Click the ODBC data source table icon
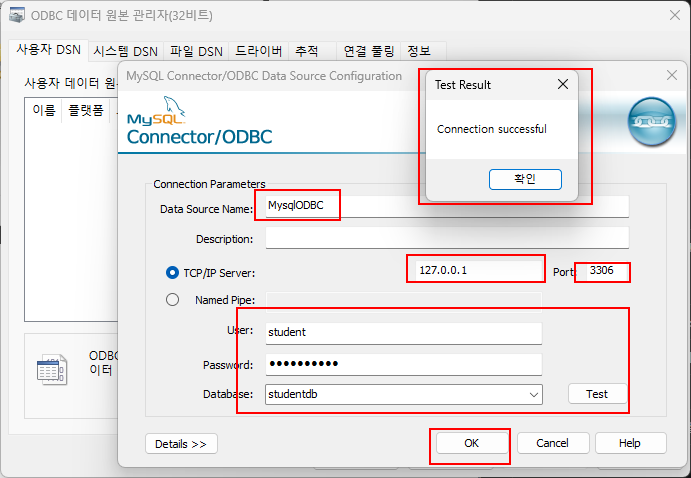The width and height of the screenshot is (691, 478). [x=52, y=370]
